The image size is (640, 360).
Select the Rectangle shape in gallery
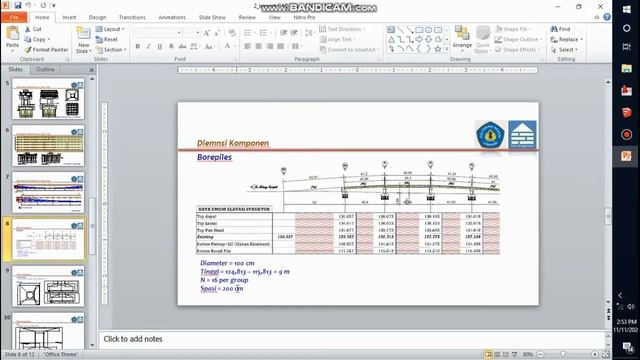tap(419, 30)
